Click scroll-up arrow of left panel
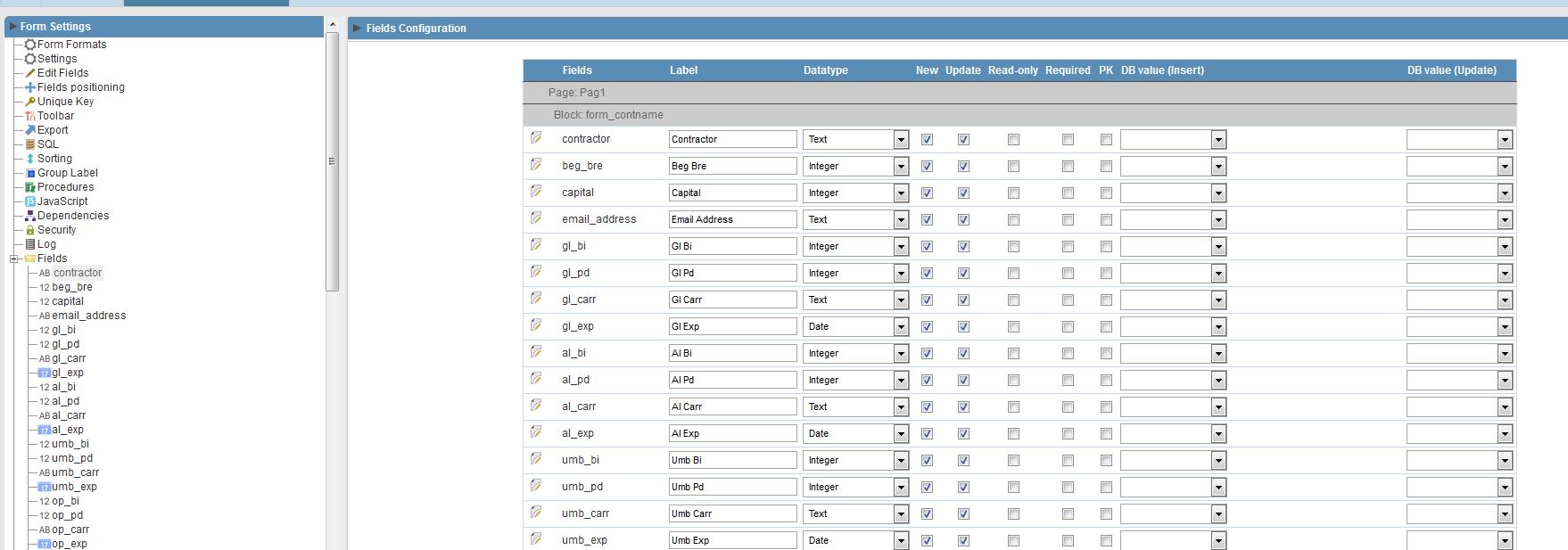 [332, 24]
